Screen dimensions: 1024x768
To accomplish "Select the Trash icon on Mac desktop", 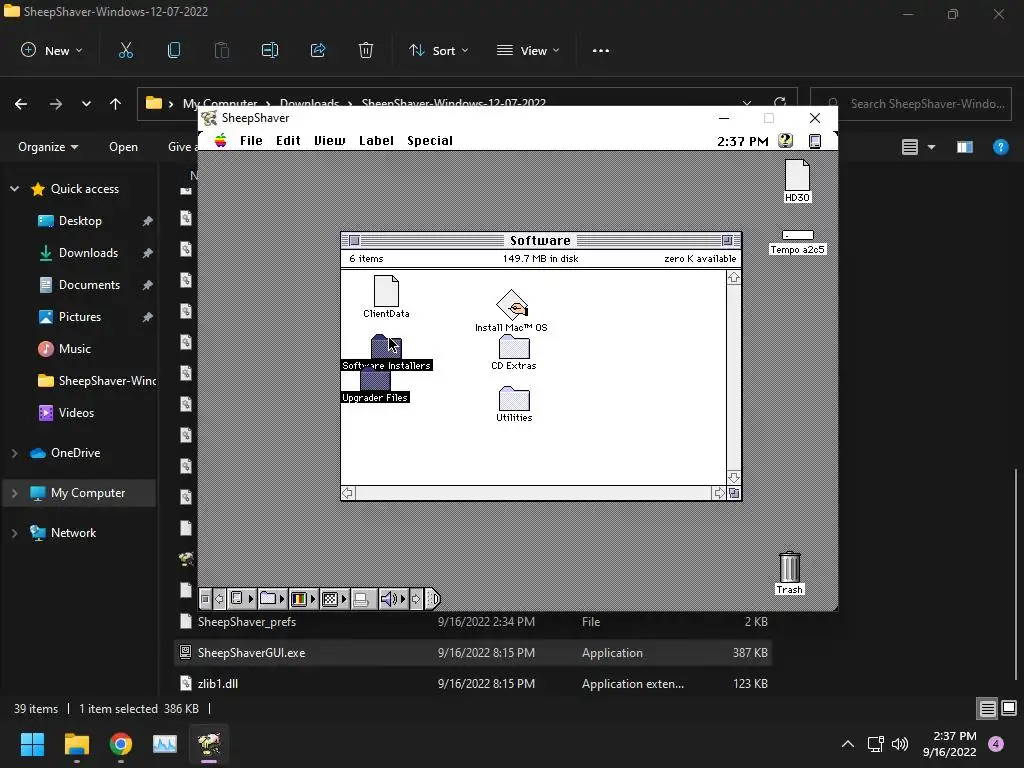I will click(x=790, y=567).
